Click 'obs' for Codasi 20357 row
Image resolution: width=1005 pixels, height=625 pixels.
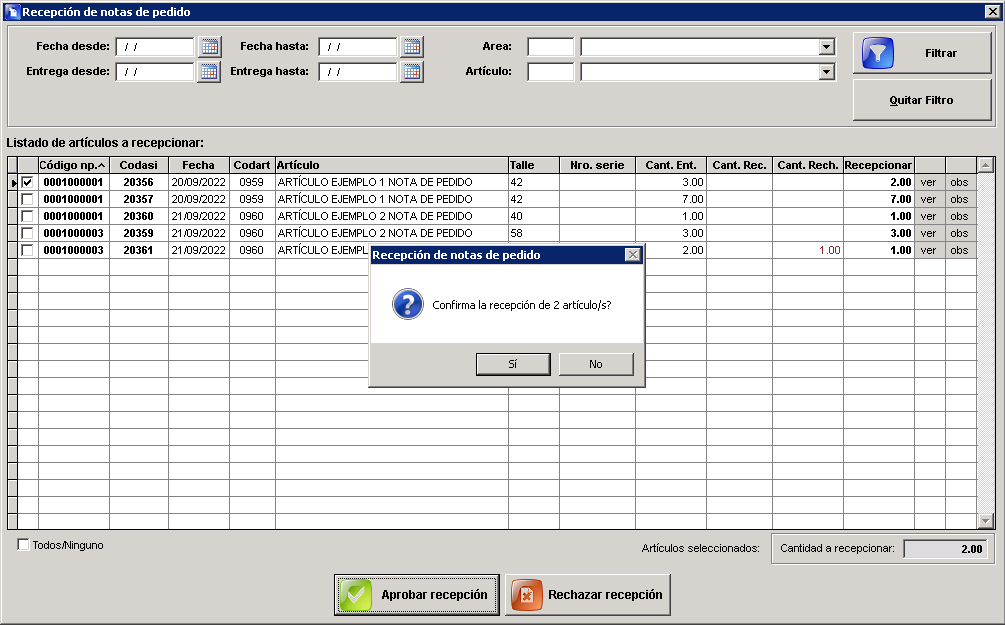click(x=959, y=199)
